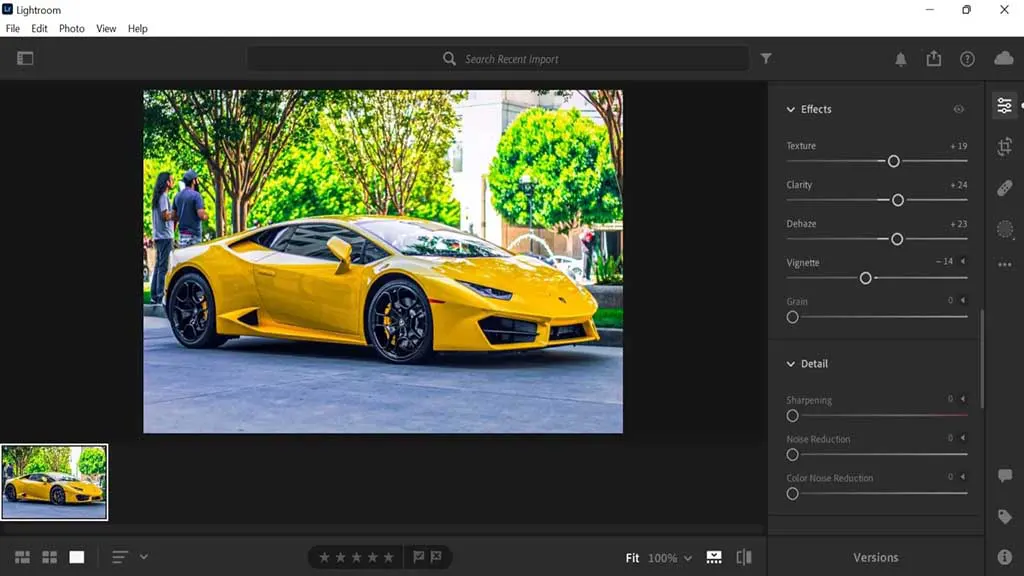Screen dimensions: 1024x576
Task: Click the Fit zoom button
Action: 632,558
